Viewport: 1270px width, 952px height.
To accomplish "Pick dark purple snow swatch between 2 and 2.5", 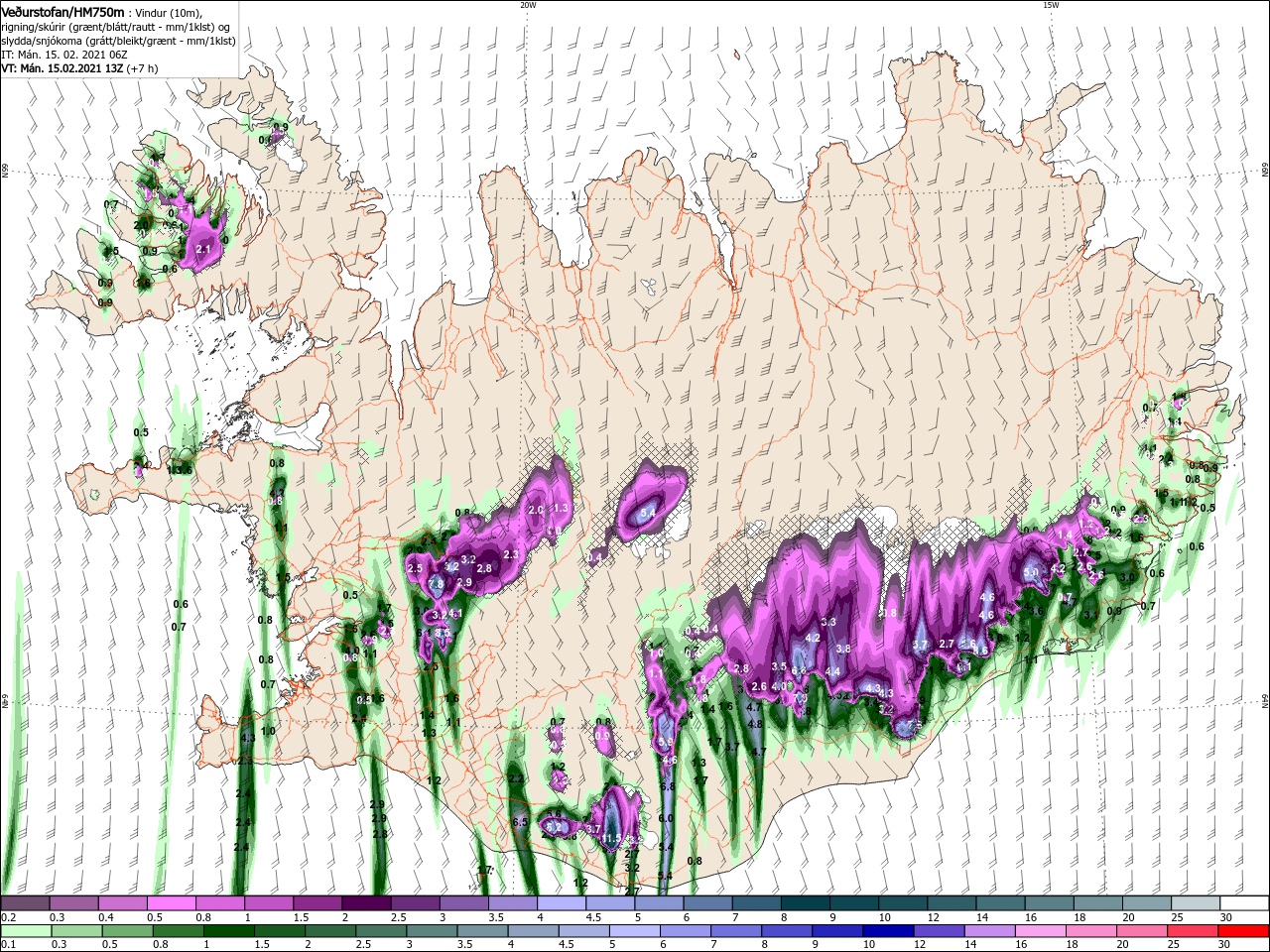I will pyautogui.click(x=366, y=903).
